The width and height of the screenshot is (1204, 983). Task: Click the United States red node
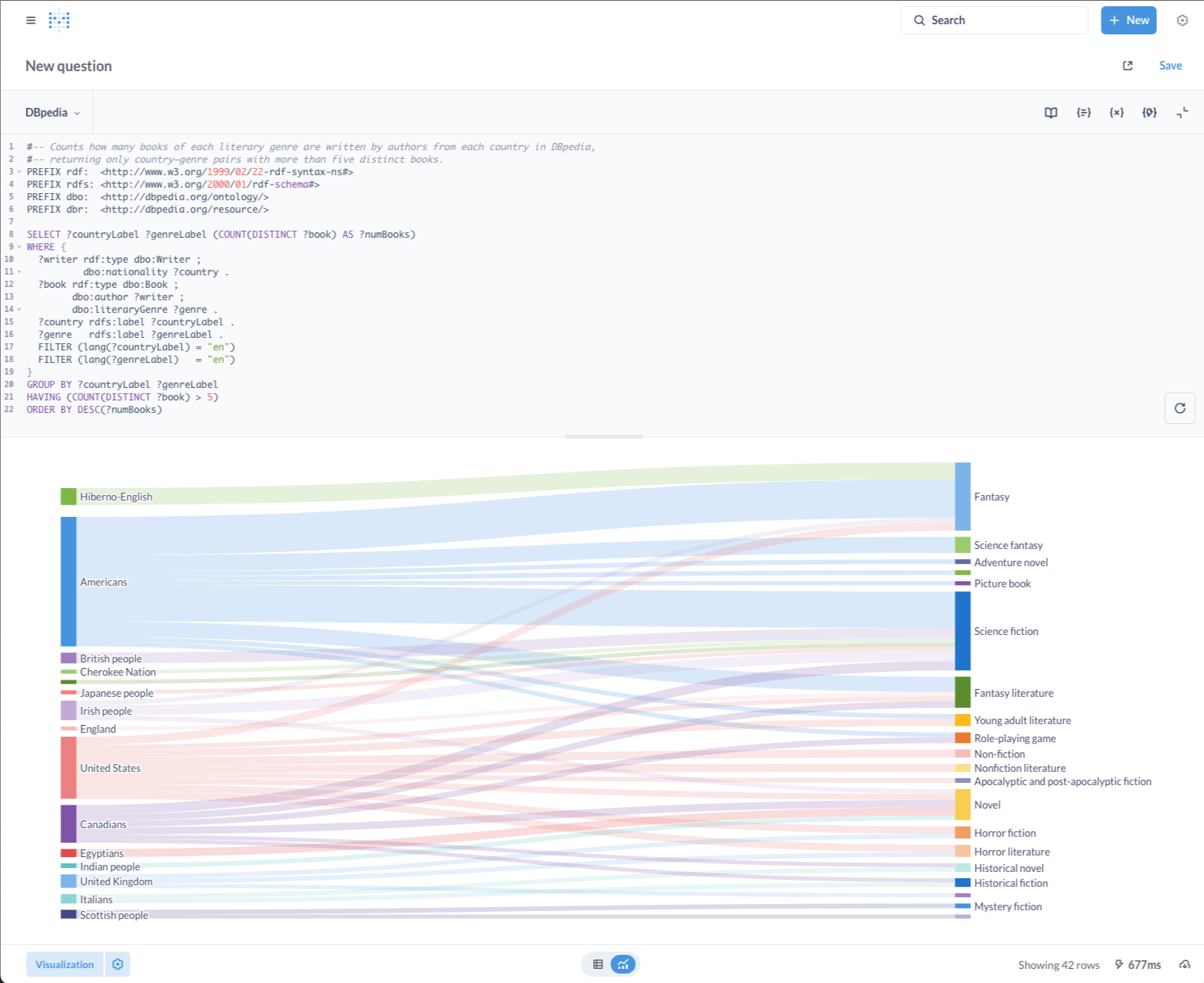tap(69, 767)
